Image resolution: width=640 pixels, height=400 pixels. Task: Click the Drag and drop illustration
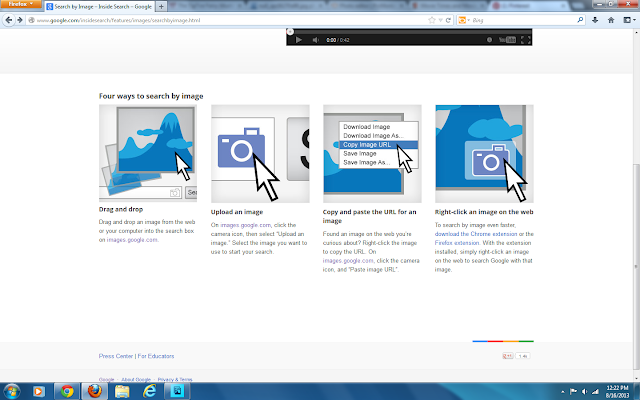(x=148, y=153)
